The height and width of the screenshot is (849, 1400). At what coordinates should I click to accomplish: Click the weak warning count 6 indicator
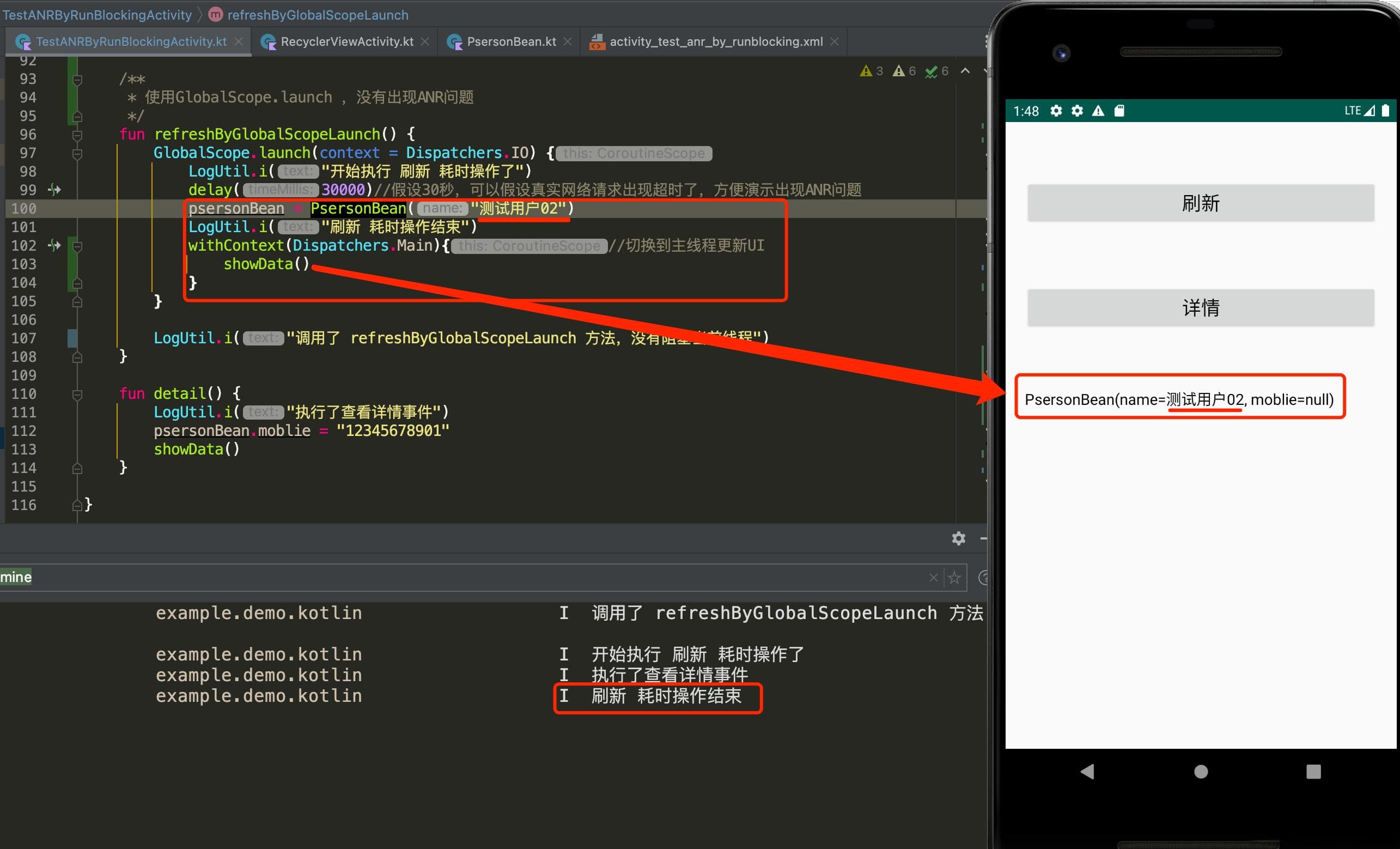(904, 71)
